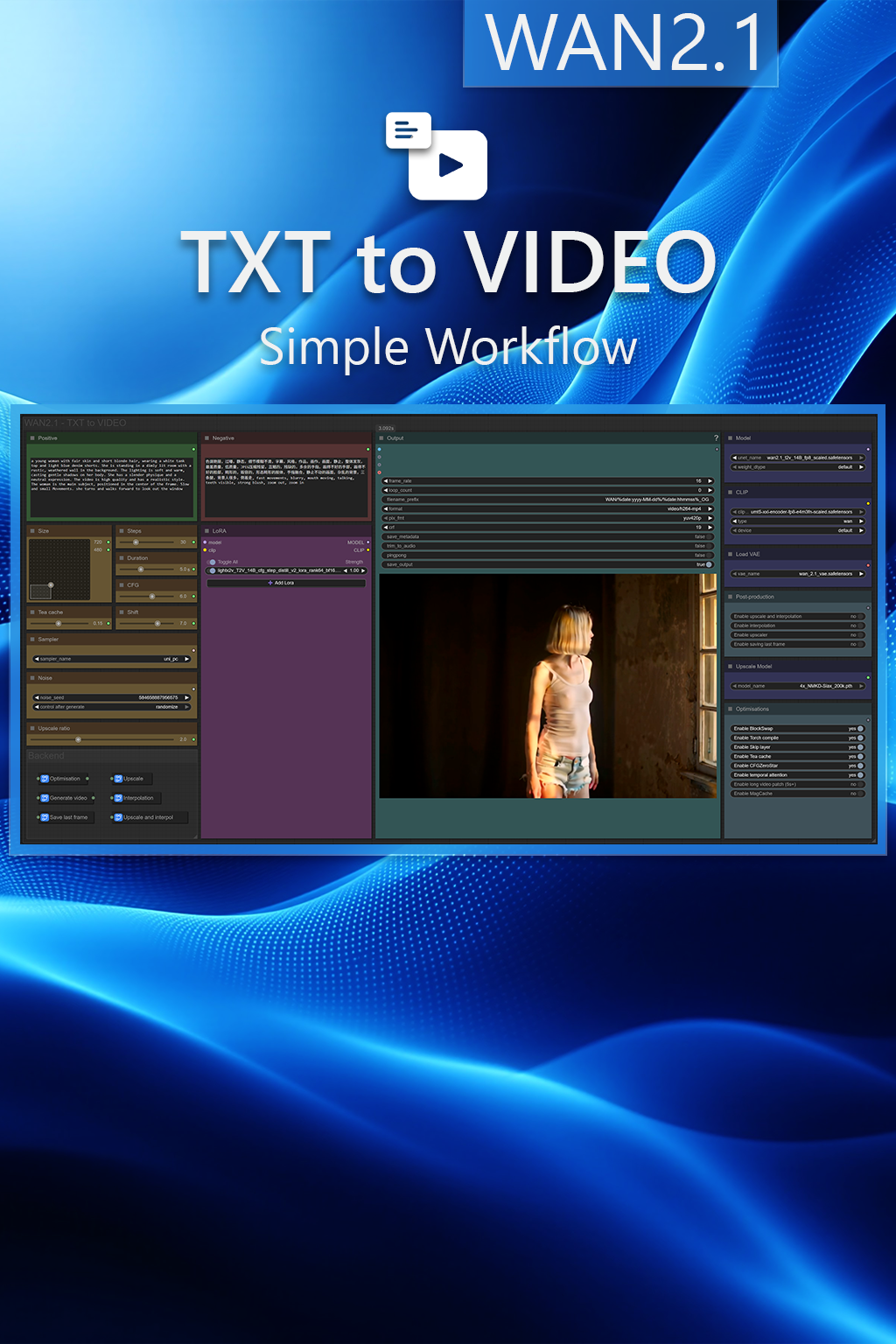Image resolution: width=896 pixels, height=1344 pixels.
Task: Toggle save_output in Output node
Action: (x=710, y=565)
